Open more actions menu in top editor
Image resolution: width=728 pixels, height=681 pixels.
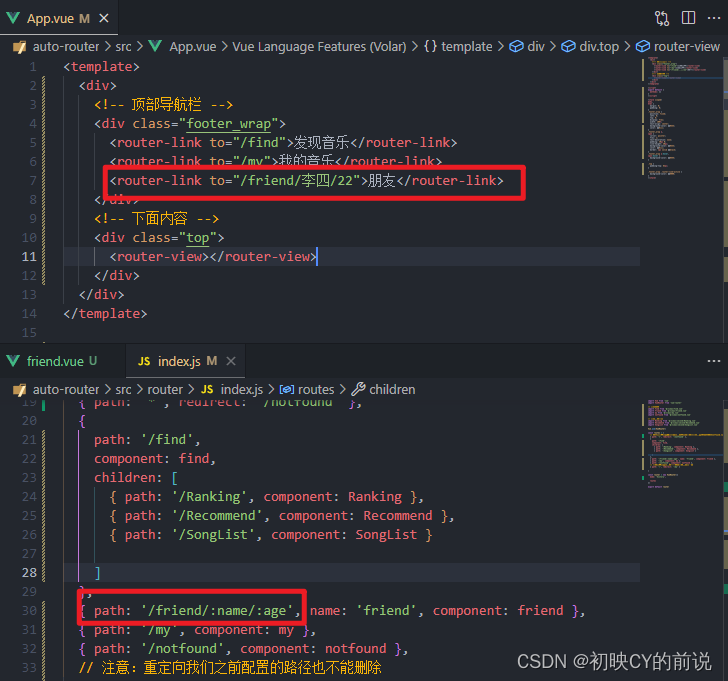pos(714,18)
